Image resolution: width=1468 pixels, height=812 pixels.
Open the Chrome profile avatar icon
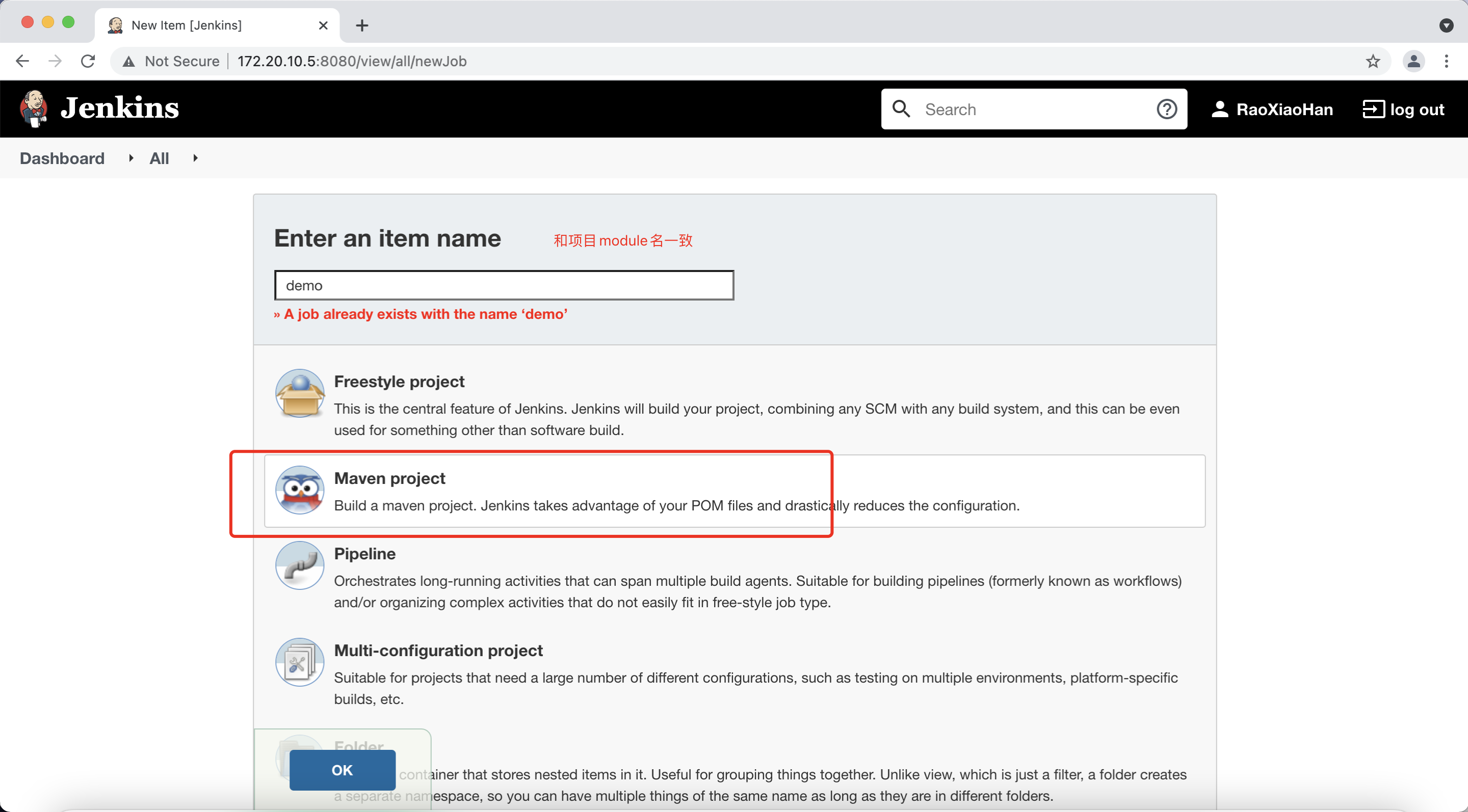(x=1414, y=61)
